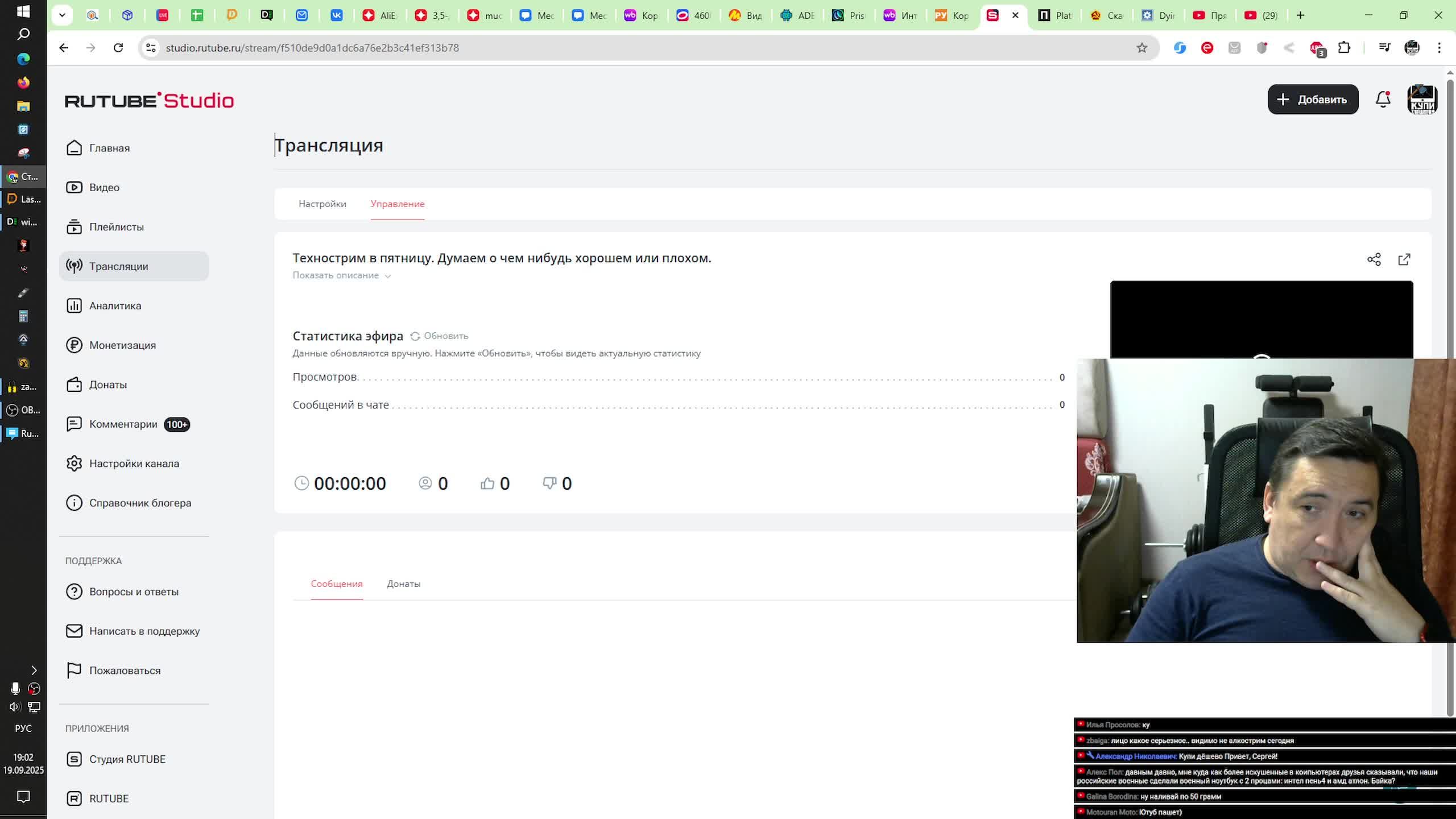Open stream in new window icon
Screen dimensions: 1456x819
pyautogui.click(x=1404, y=259)
